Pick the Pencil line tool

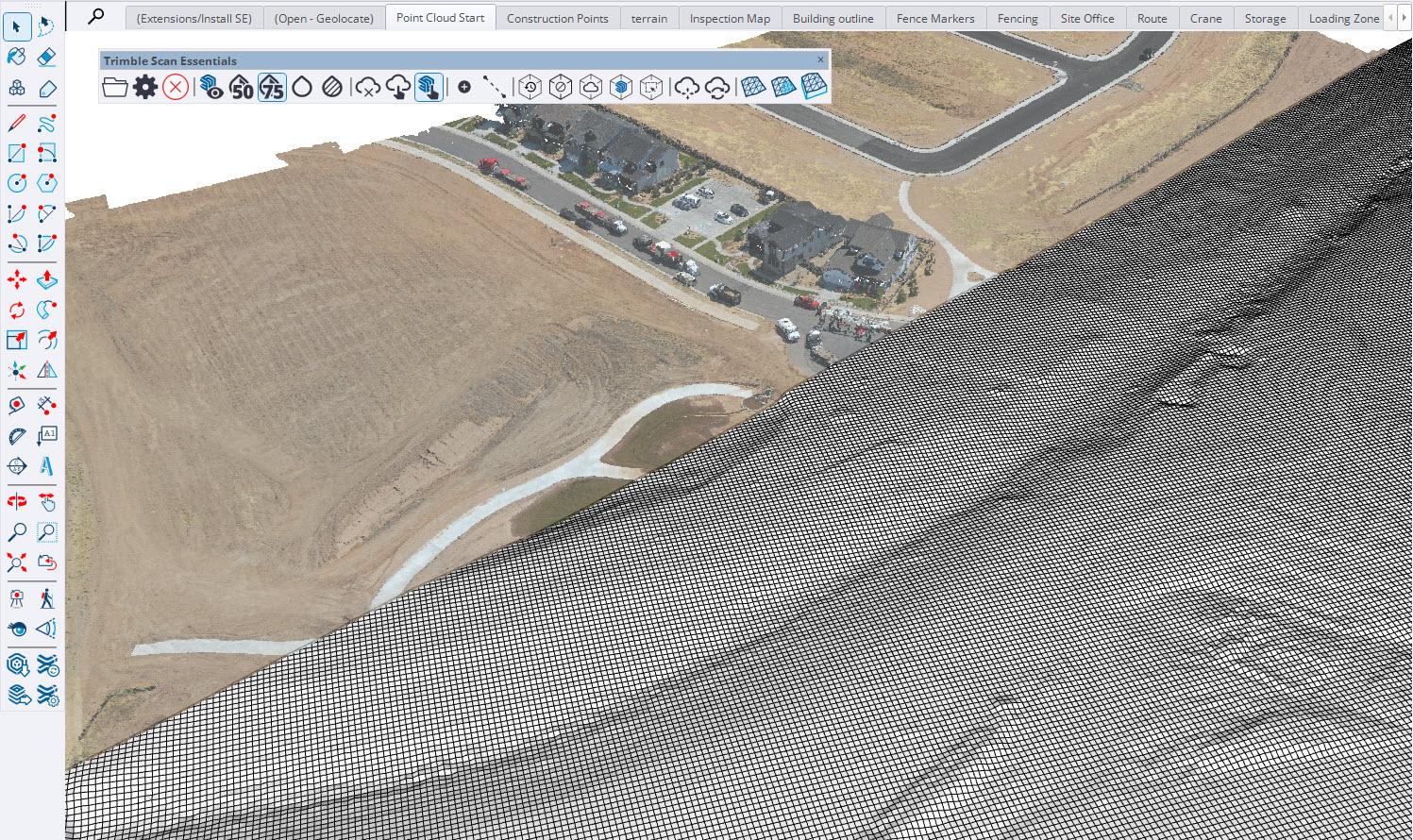pyautogui.click(x=16, y=124)
